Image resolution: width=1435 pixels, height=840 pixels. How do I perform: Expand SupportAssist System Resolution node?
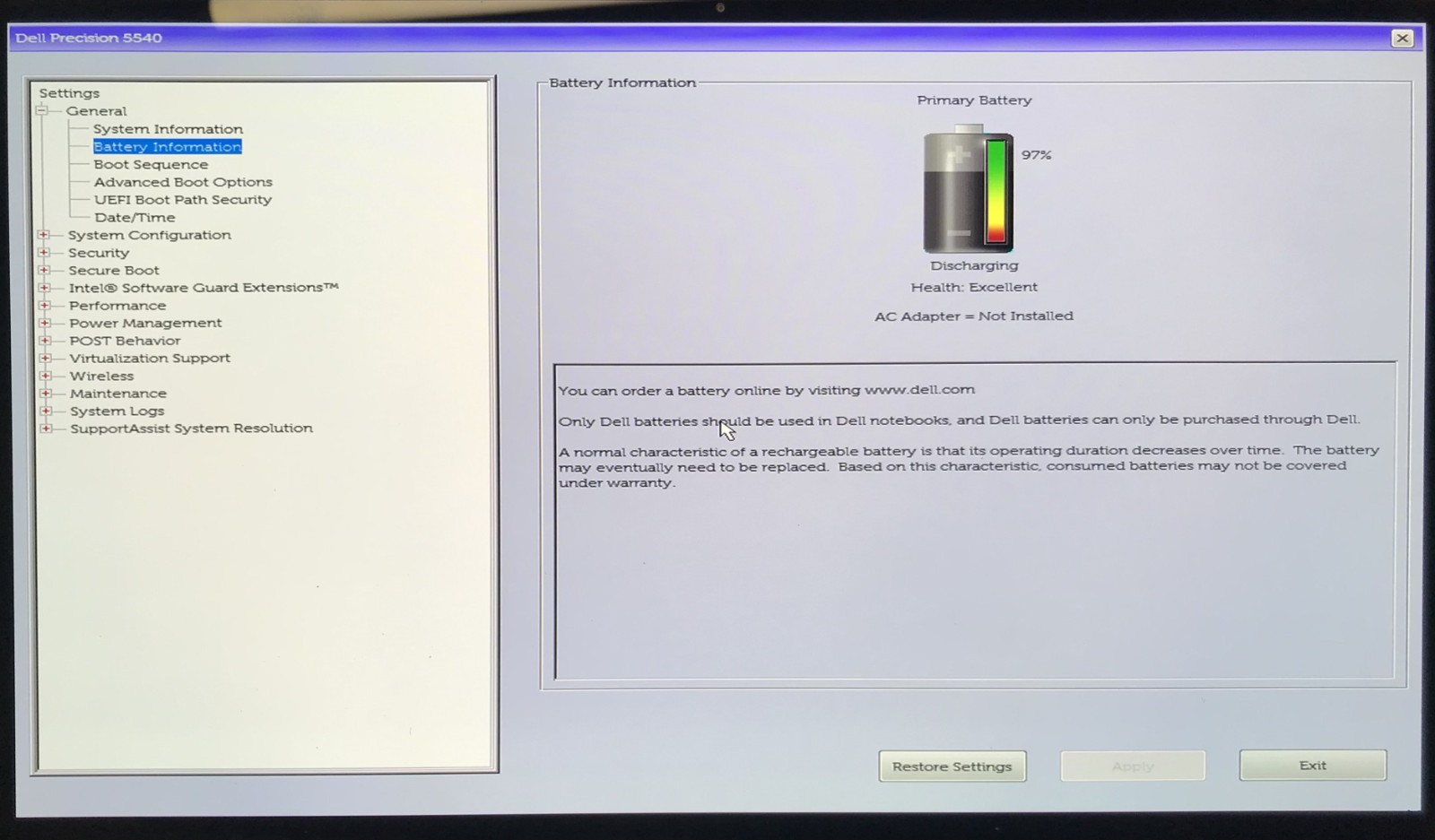[x=46, y=429]
